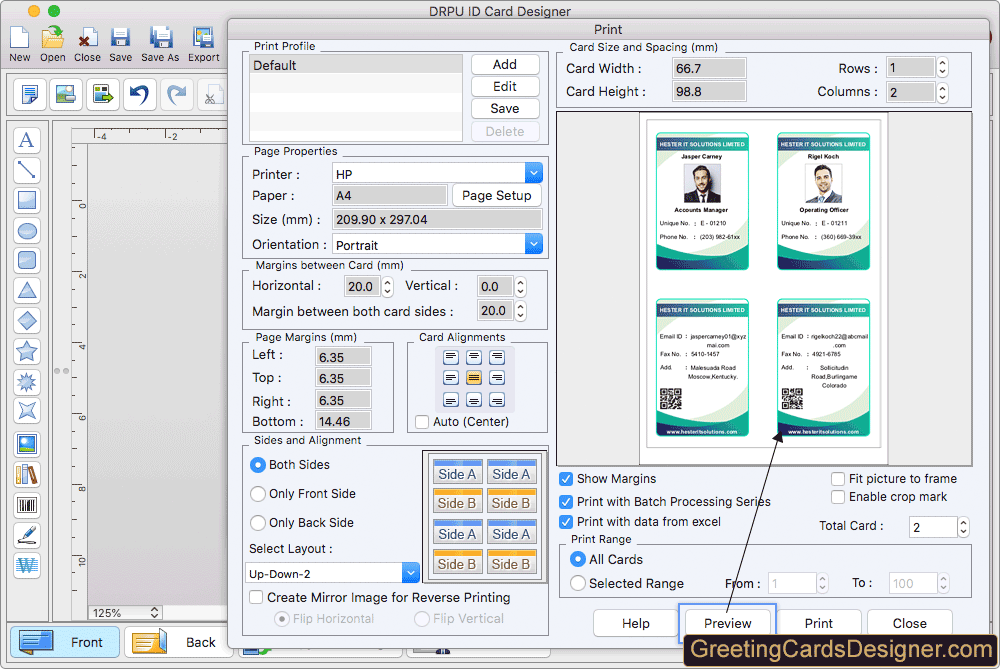This screenshot has height=669, width=1000.
Task: Choose bottom-right card alignment icon
Action: tap(497, 400)
